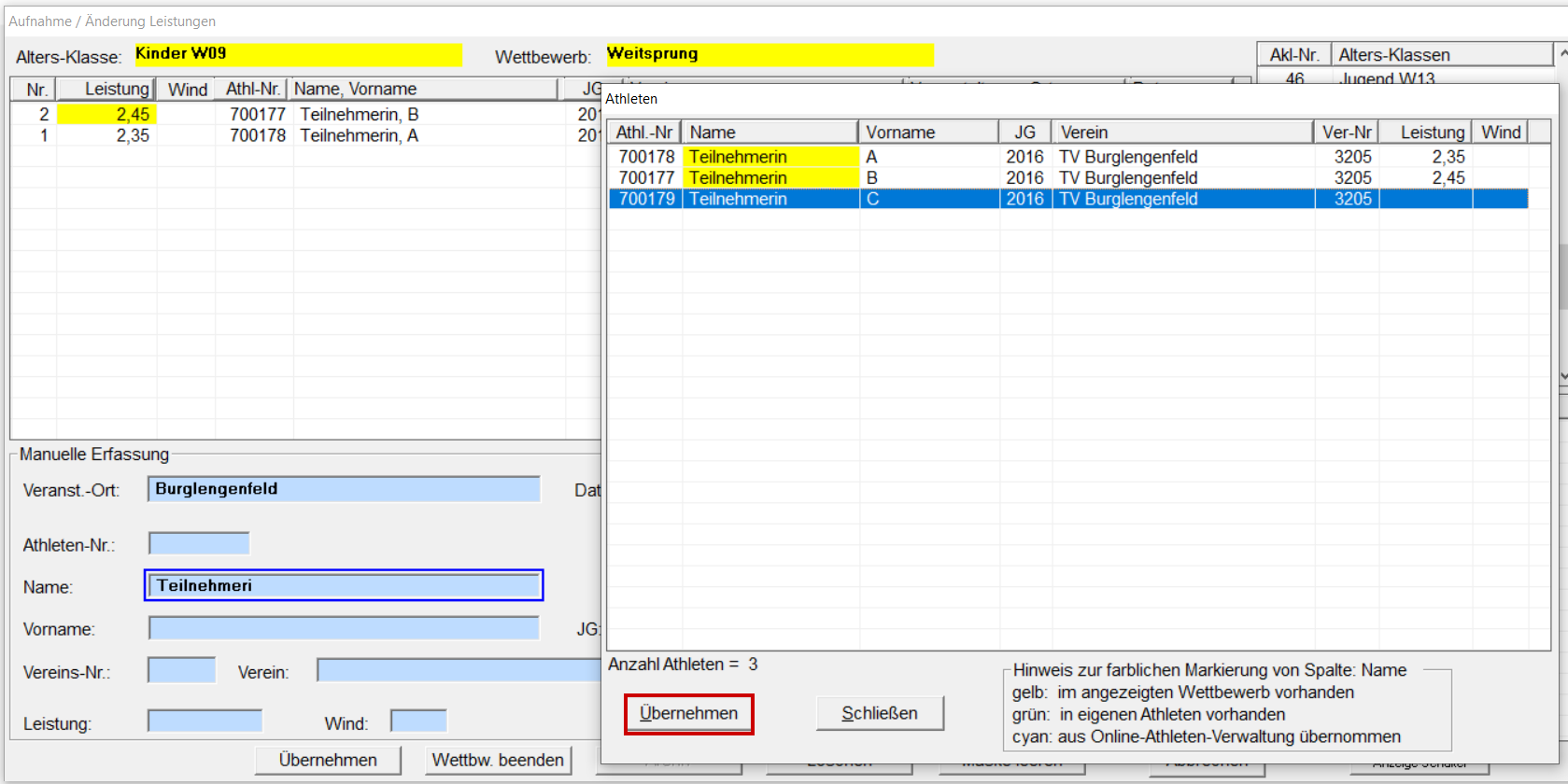
Task: Sort by Leistung column in Athleten dialog
Action: pos(1425,133)
